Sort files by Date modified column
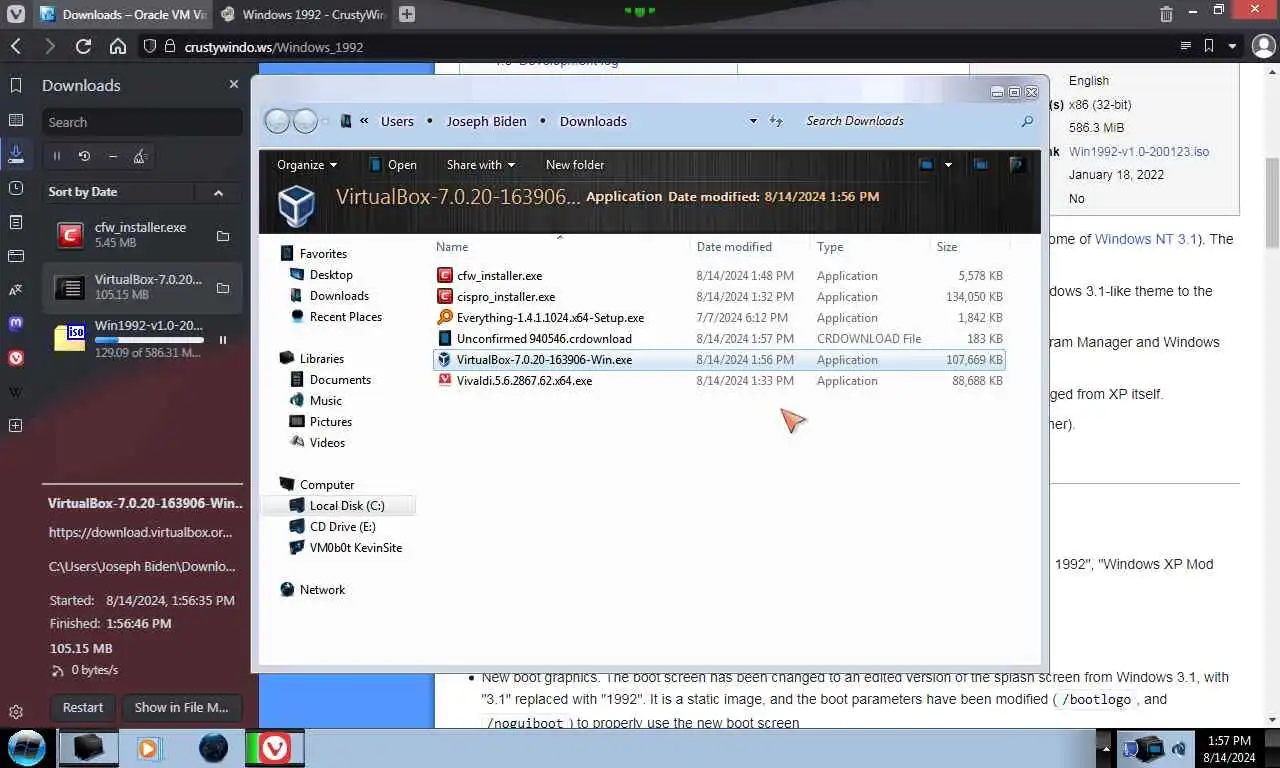This screenshot has width=1280, height=768. [x=734, y=246]
